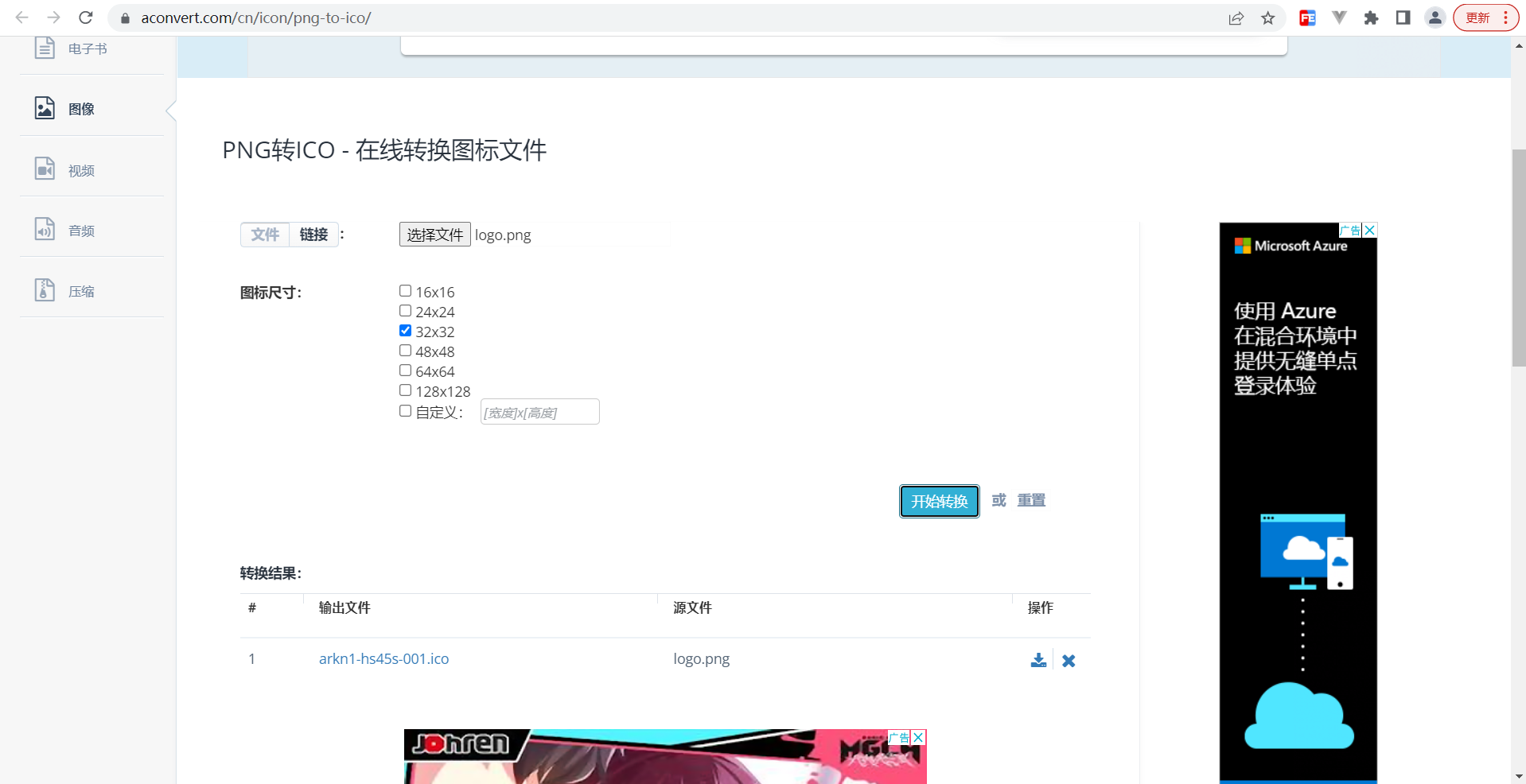Switch to the 链接 (URL) tab
The width and height of the screenshot is (1526, 784).
click(x=313, y=235)
